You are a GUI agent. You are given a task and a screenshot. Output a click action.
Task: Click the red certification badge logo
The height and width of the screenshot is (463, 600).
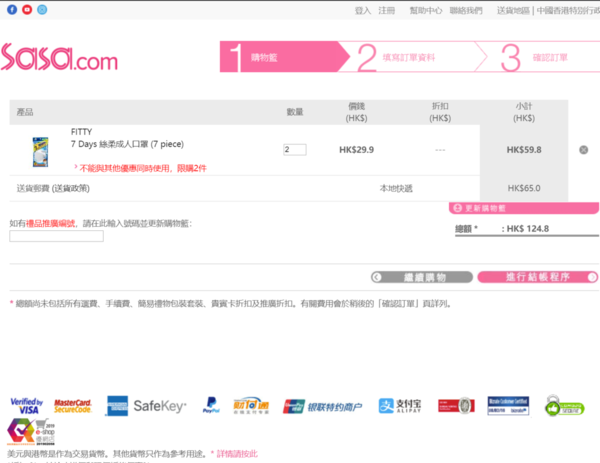coord(457,405)
